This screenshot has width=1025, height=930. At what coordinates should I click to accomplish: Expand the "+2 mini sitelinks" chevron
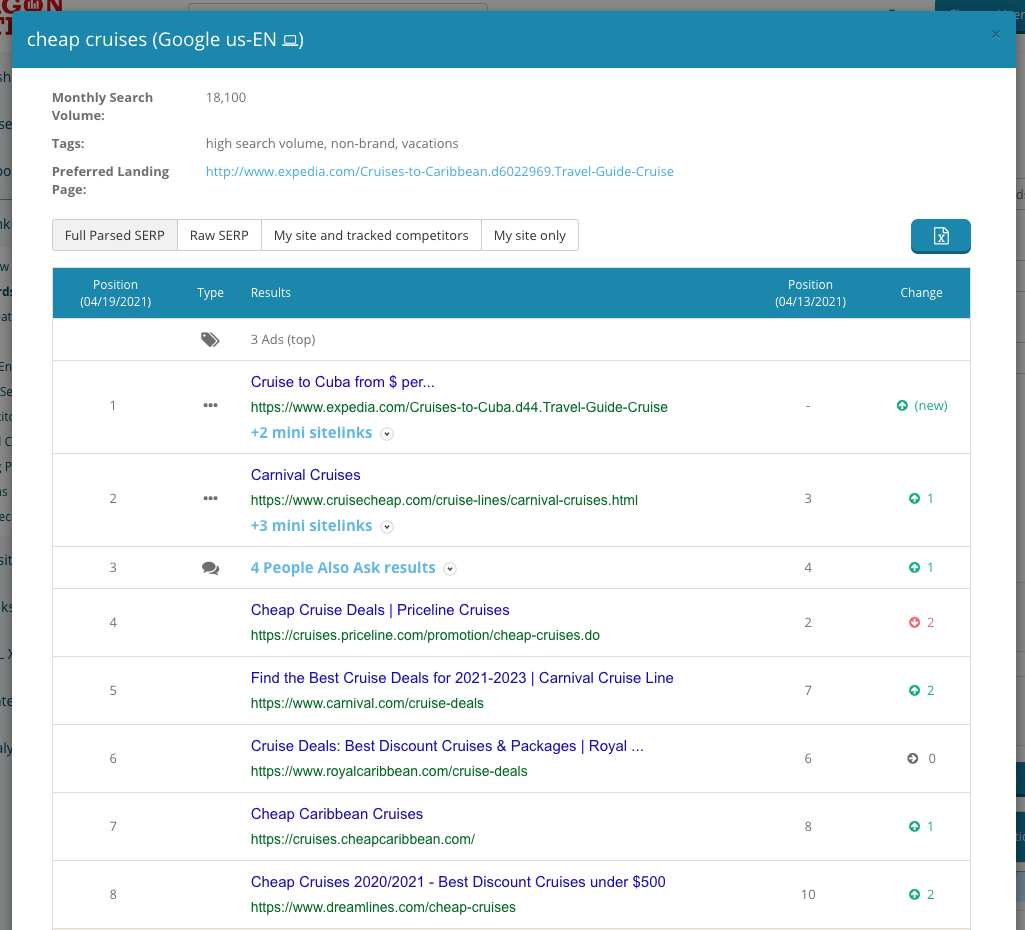(x=387, y=434)
